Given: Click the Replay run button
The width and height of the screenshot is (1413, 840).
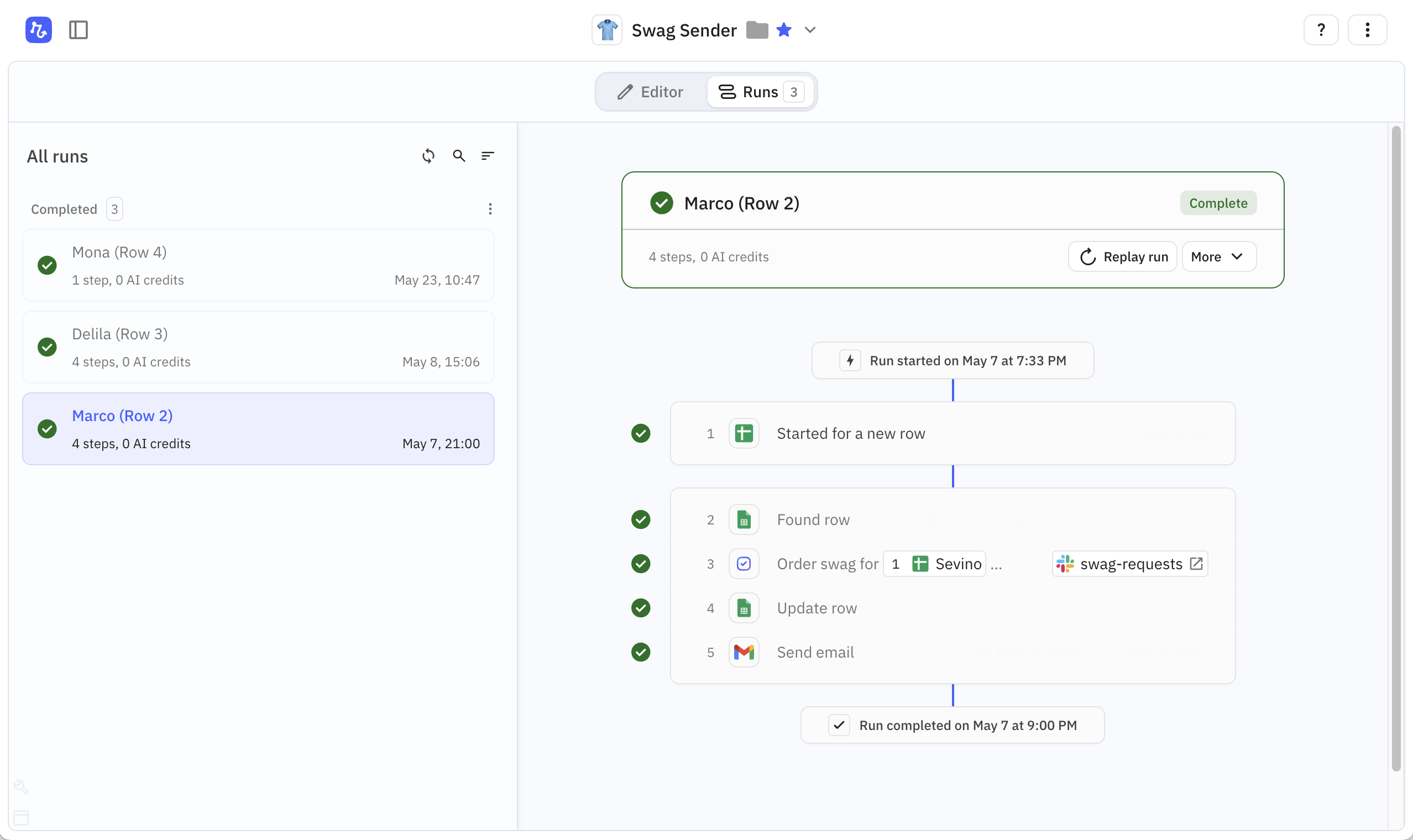Looking at the screenshot, I should 1123,257.
